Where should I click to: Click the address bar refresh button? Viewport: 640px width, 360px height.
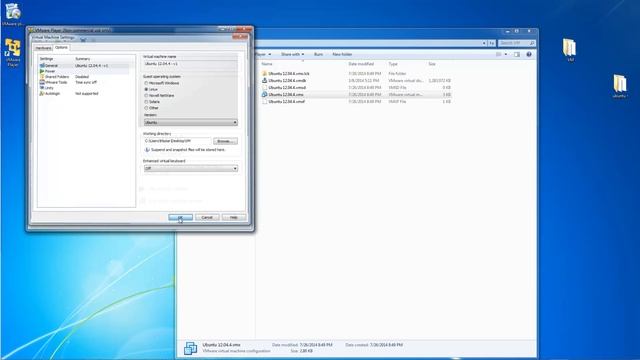point(492,43)
